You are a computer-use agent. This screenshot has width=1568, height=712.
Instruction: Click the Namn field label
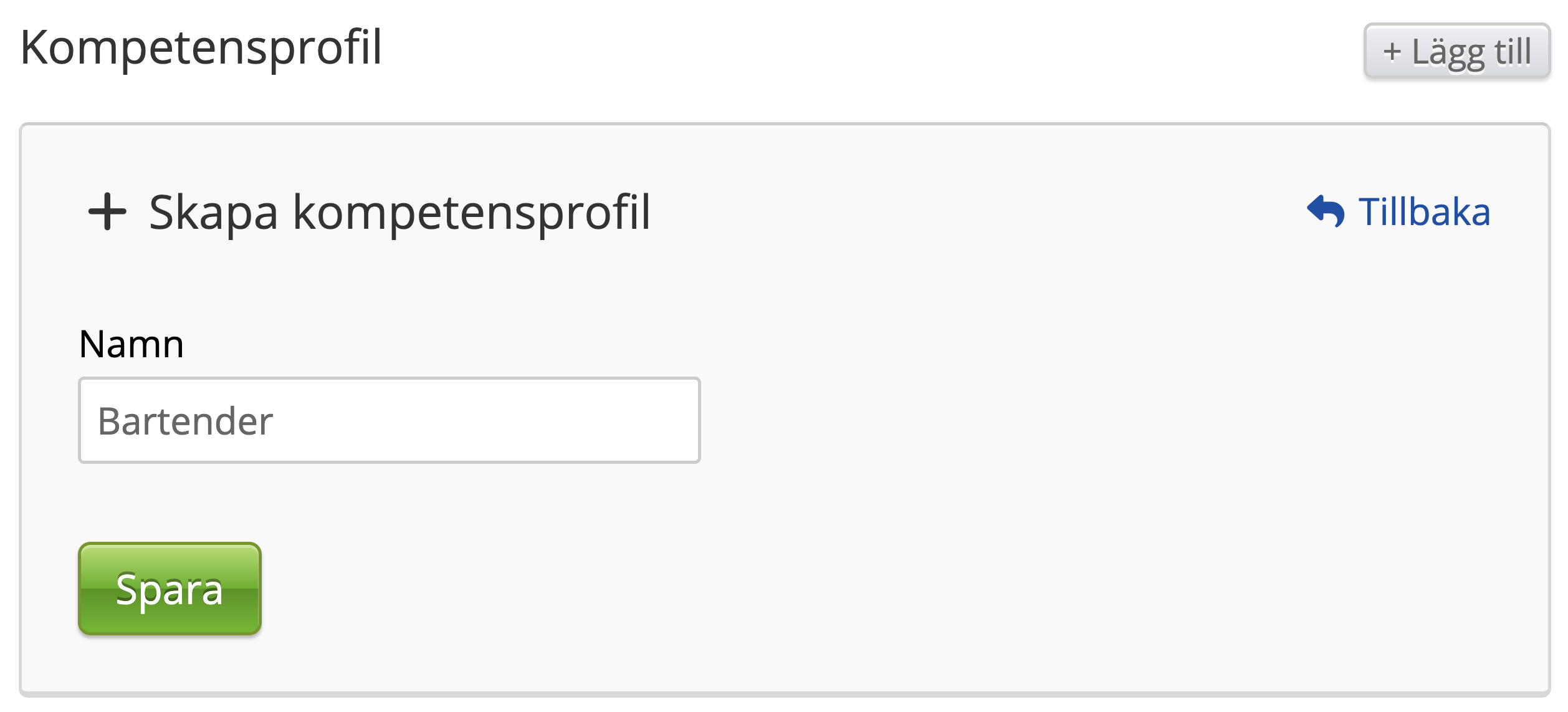[x=131, y=344]
